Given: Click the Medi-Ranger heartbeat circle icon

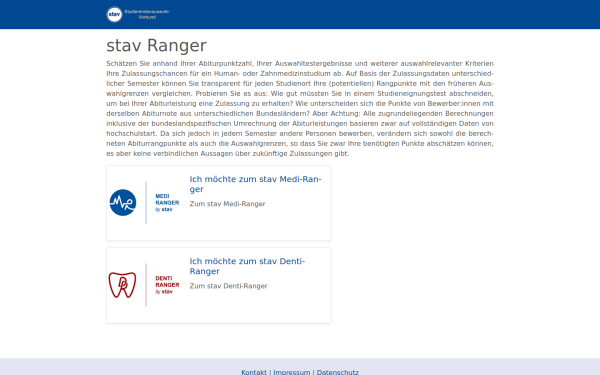Looking at the screenshot, I should coord(123,202).
